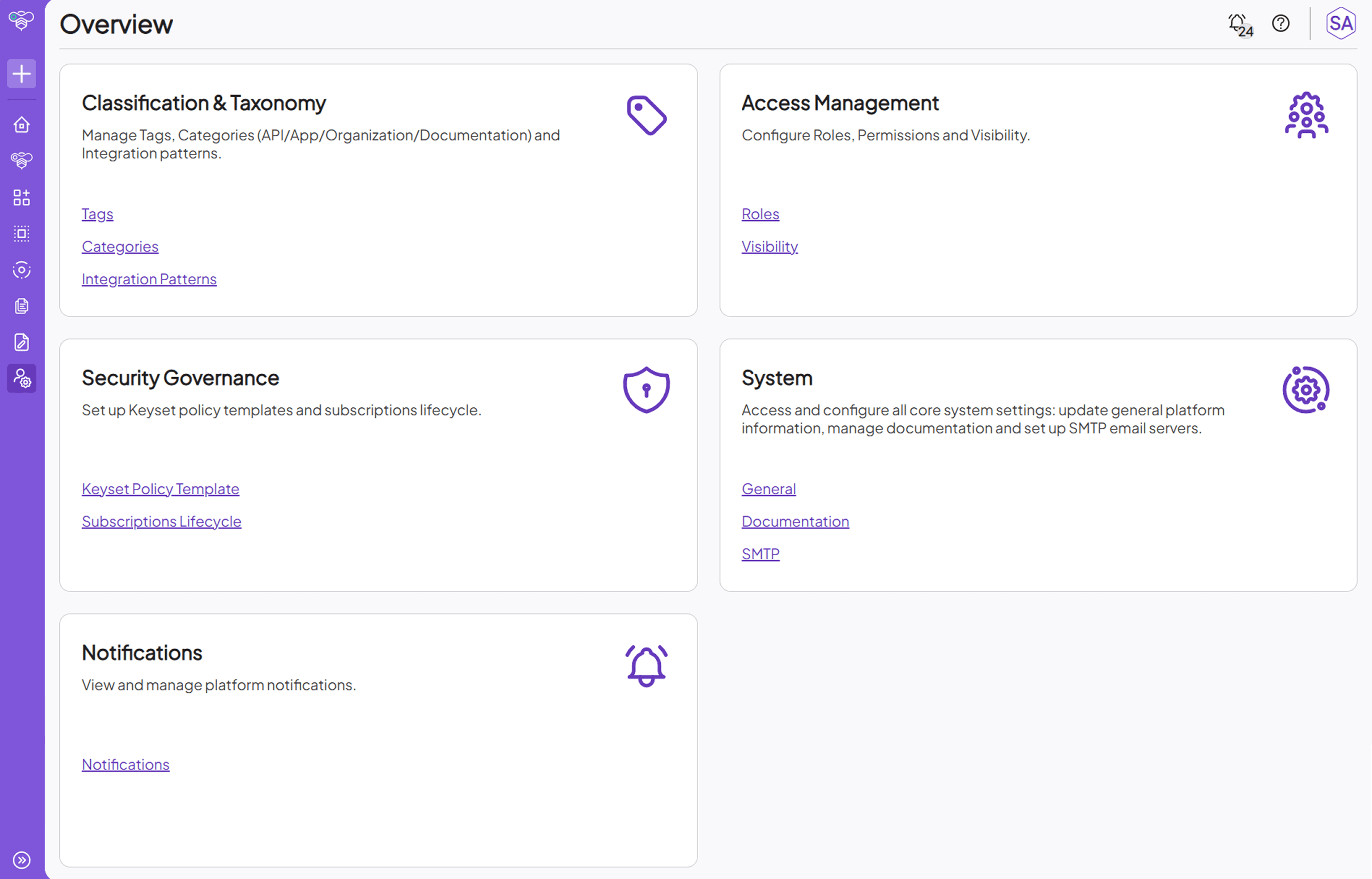Open the SA profile avatar menu

click(1341, 23)
